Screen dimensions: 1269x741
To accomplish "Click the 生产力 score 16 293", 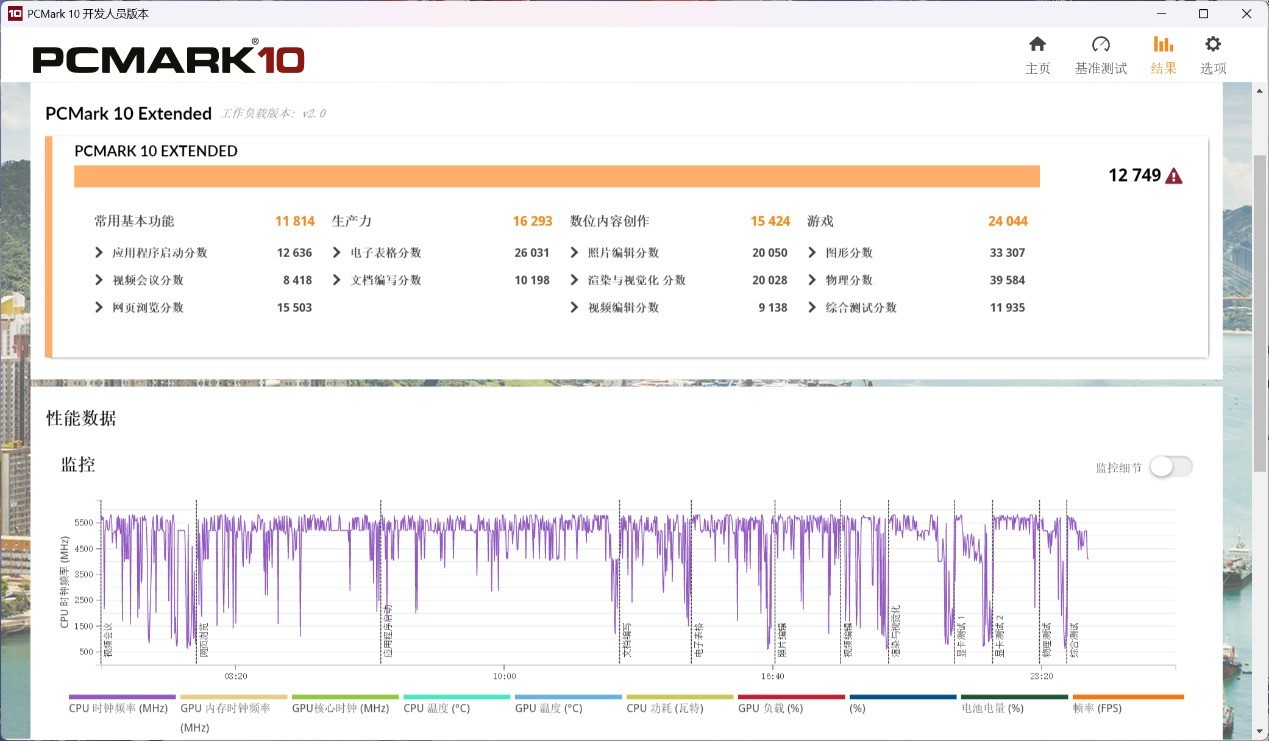I will point(533,221).
